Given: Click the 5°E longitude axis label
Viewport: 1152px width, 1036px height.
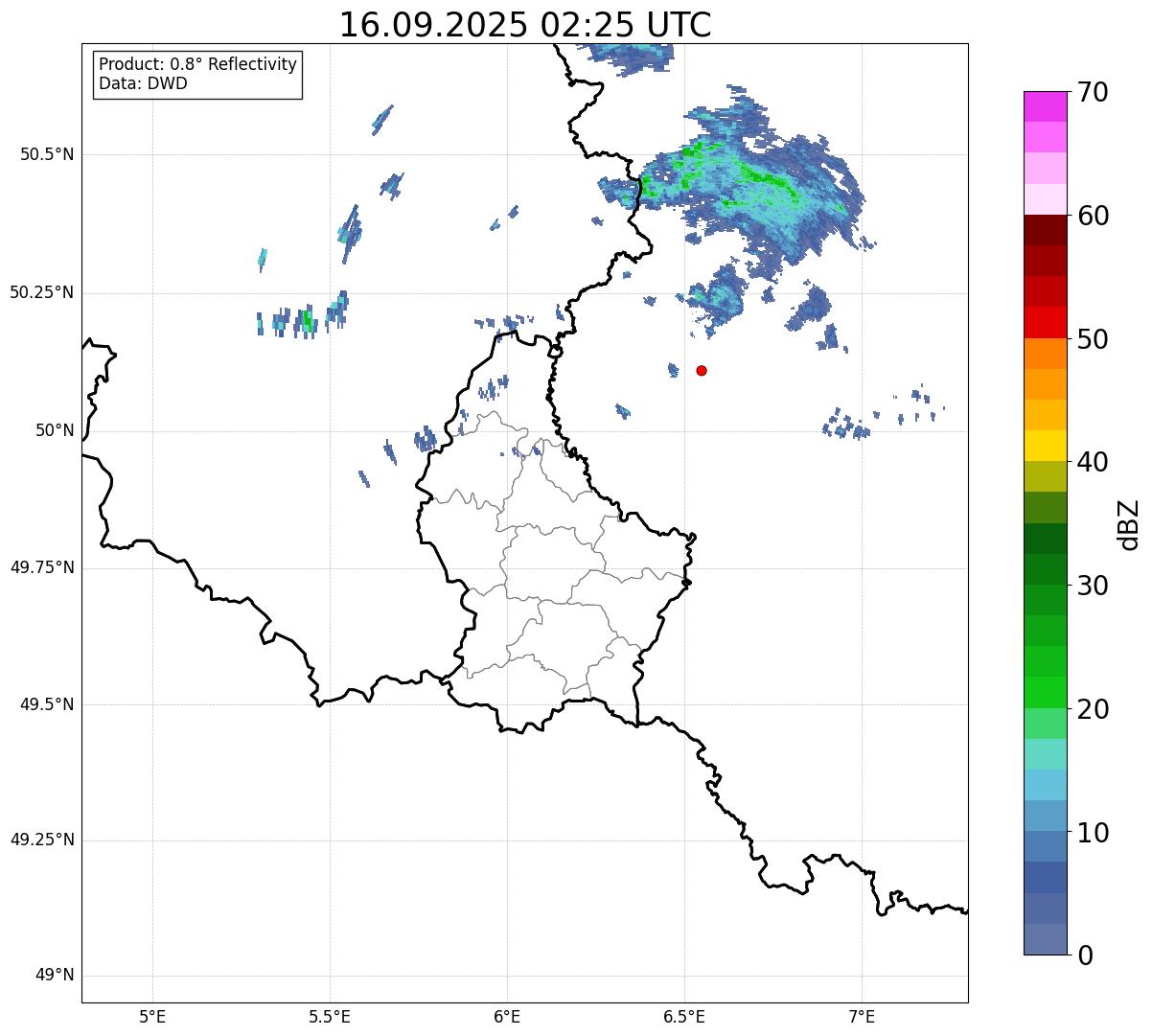Looking at the screenshot, I should pyautogui.click(x=152, y=1016).
